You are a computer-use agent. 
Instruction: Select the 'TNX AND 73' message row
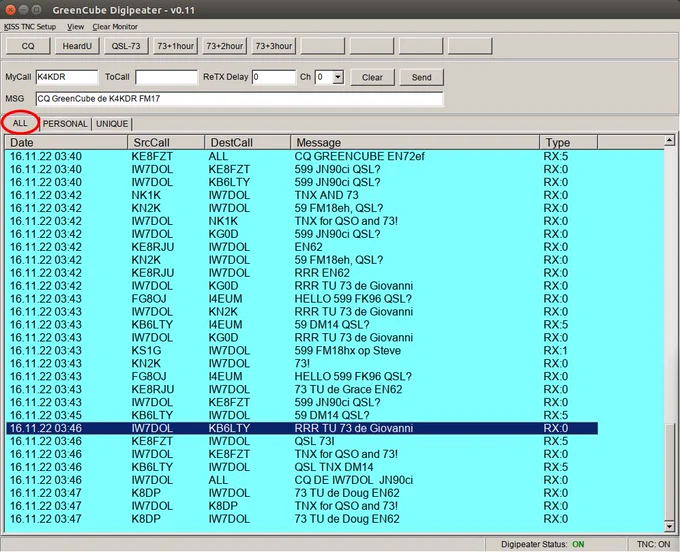click(x=302, y=195)
